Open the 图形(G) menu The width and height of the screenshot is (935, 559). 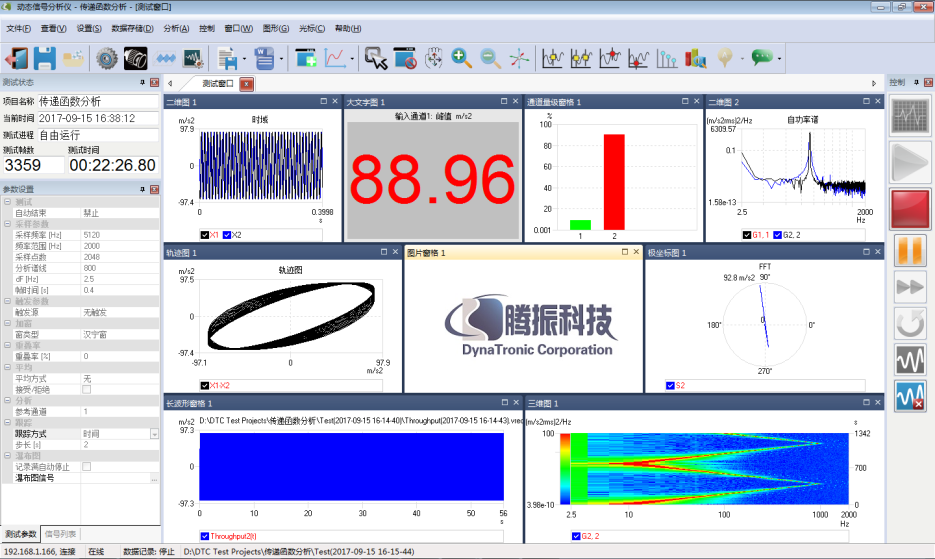click(x=275, y=29)
